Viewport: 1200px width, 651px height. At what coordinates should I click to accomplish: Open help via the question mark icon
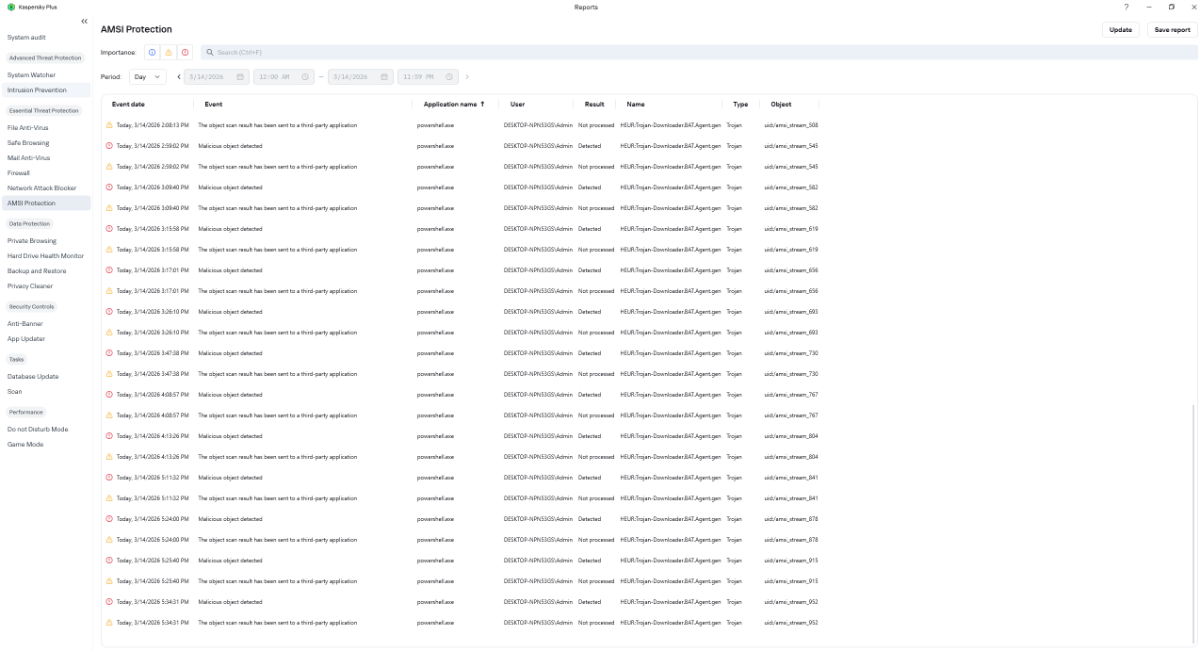click(x=1125, y=7)
